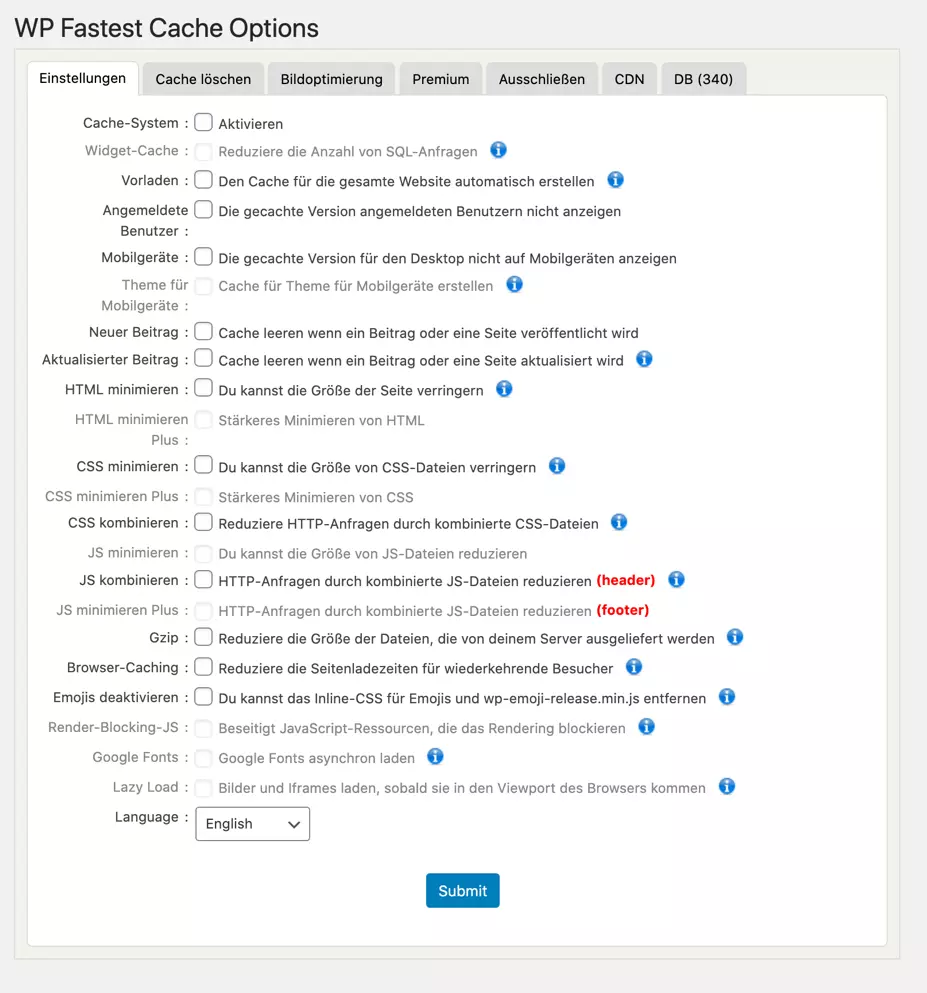Switch to Ausschließen tab
The height and width of the screenshot is (993, 927).
pos(542,79)
